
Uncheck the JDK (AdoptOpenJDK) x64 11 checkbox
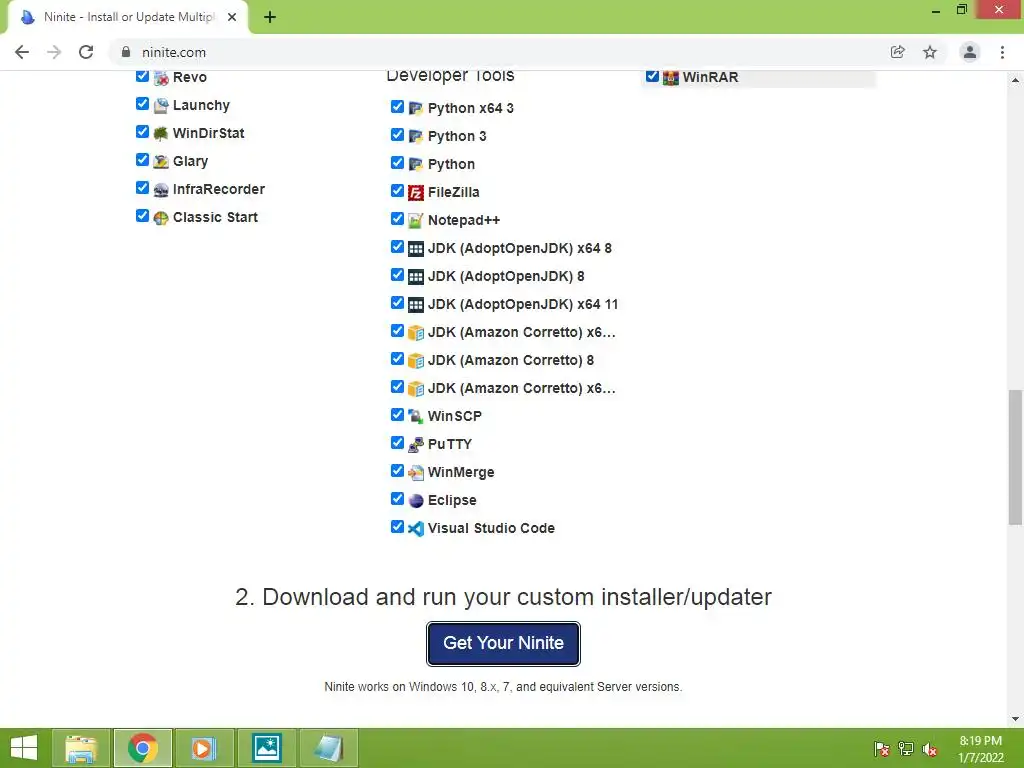tap(397, 303)
